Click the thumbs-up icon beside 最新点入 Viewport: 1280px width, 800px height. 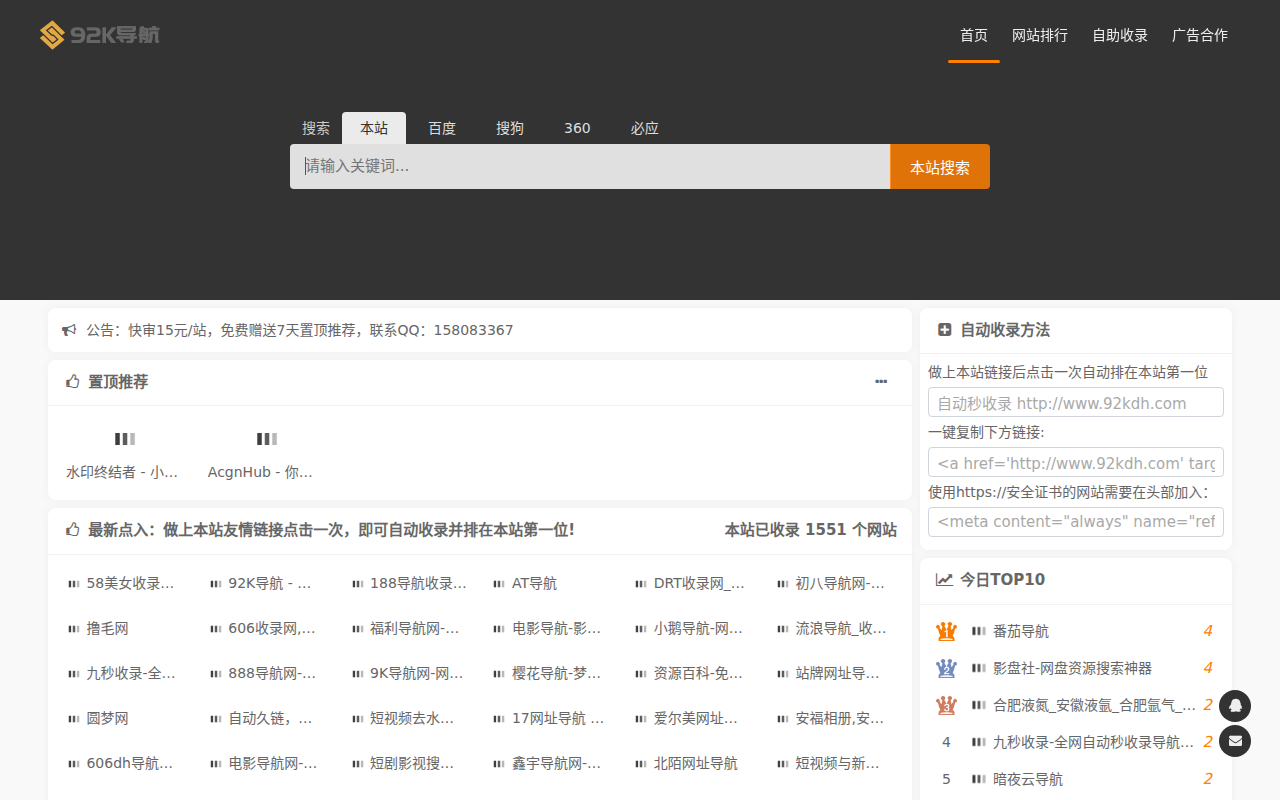71,528
